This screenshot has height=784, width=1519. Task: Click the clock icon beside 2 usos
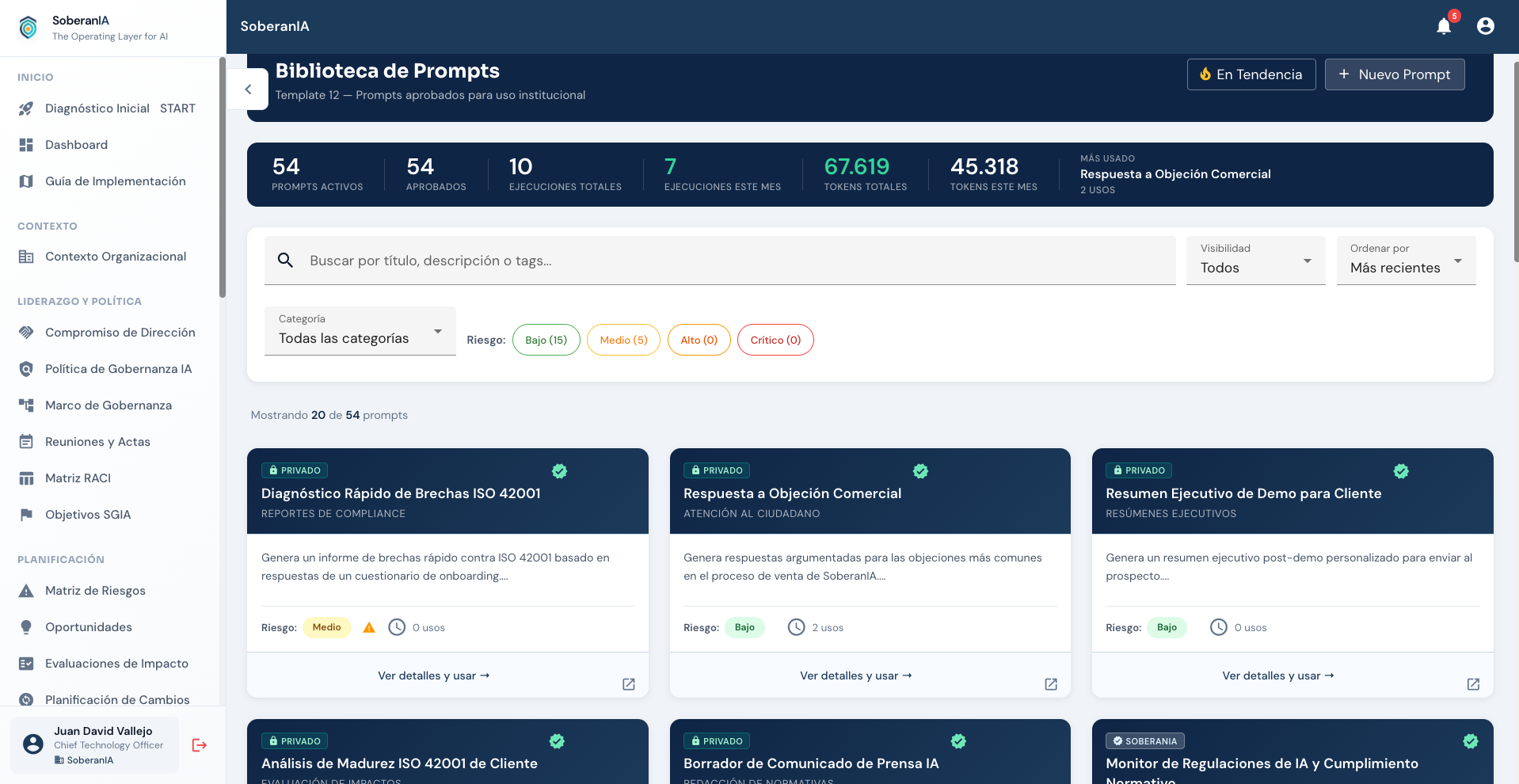796,627
